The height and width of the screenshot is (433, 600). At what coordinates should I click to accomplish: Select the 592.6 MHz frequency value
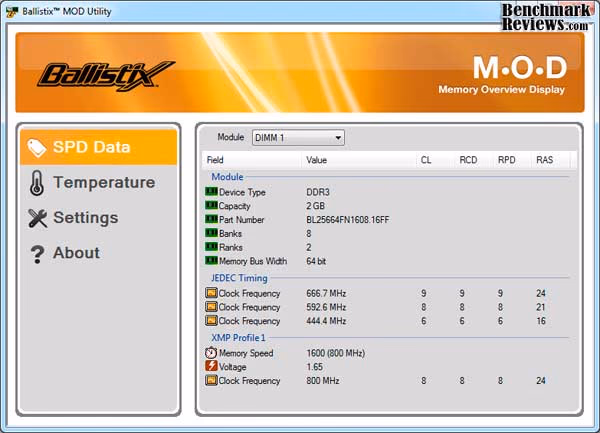point(326,307)
